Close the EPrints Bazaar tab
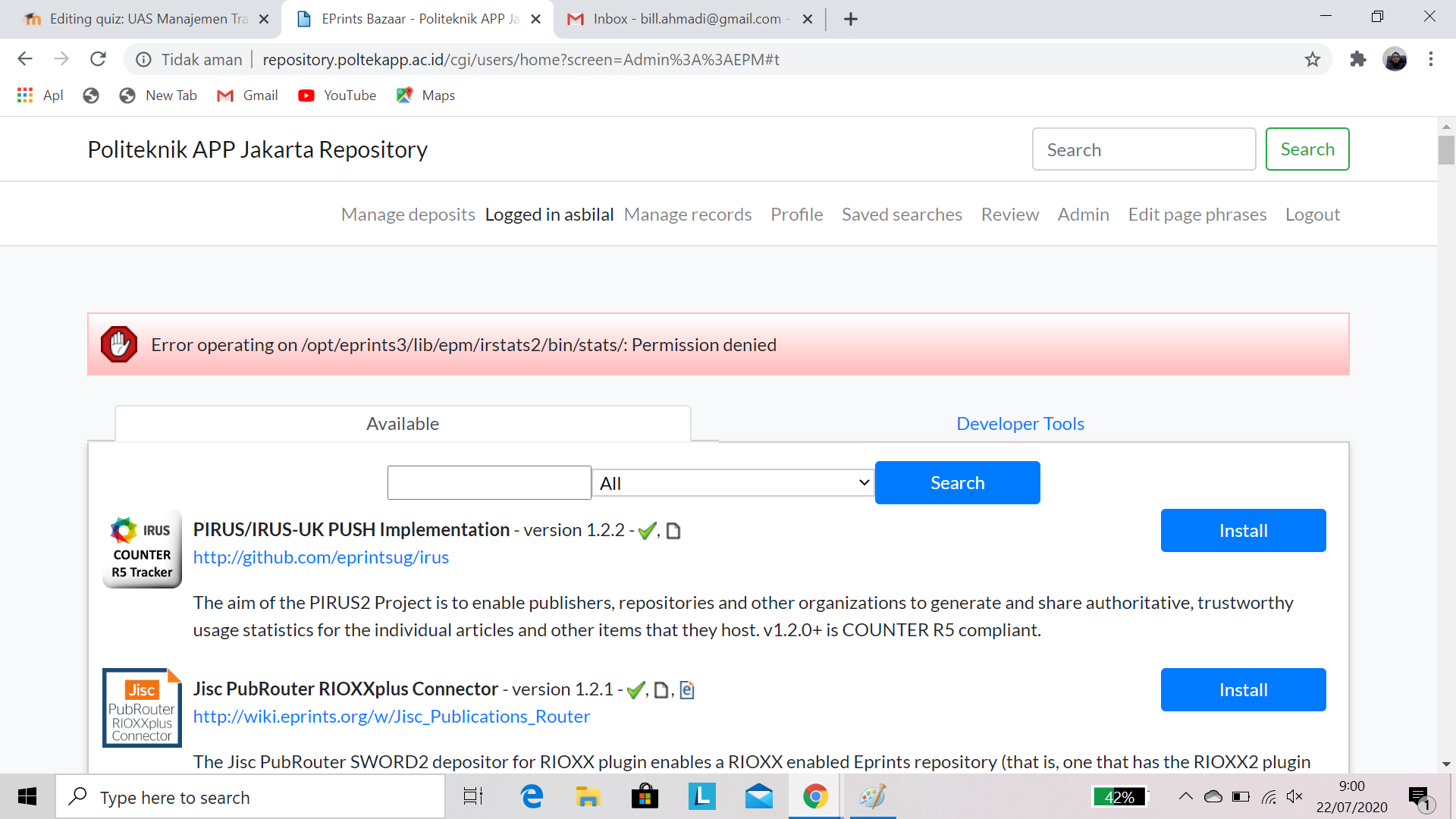 535,19
